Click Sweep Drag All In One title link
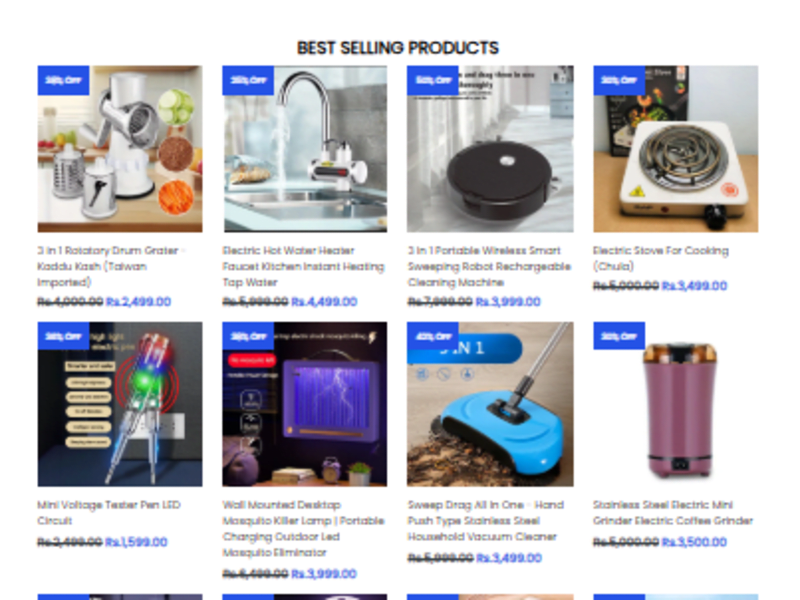Image resolution: width=800 pixels, height=600 pixels. coord(486,520)
